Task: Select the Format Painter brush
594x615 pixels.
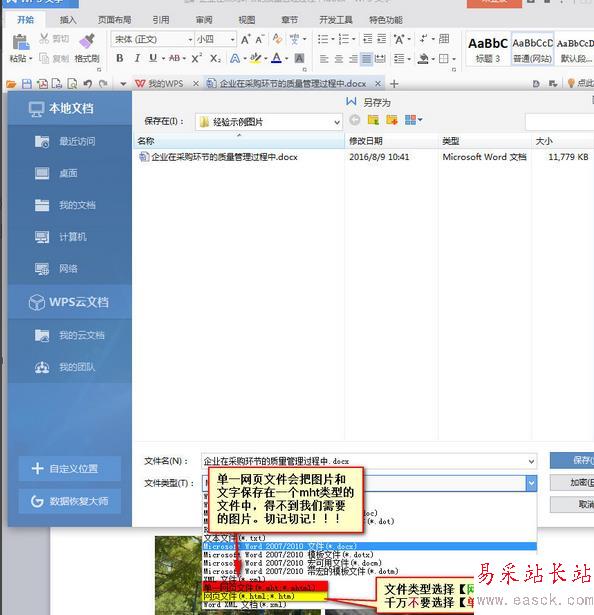Action: (x=87, y=41)
